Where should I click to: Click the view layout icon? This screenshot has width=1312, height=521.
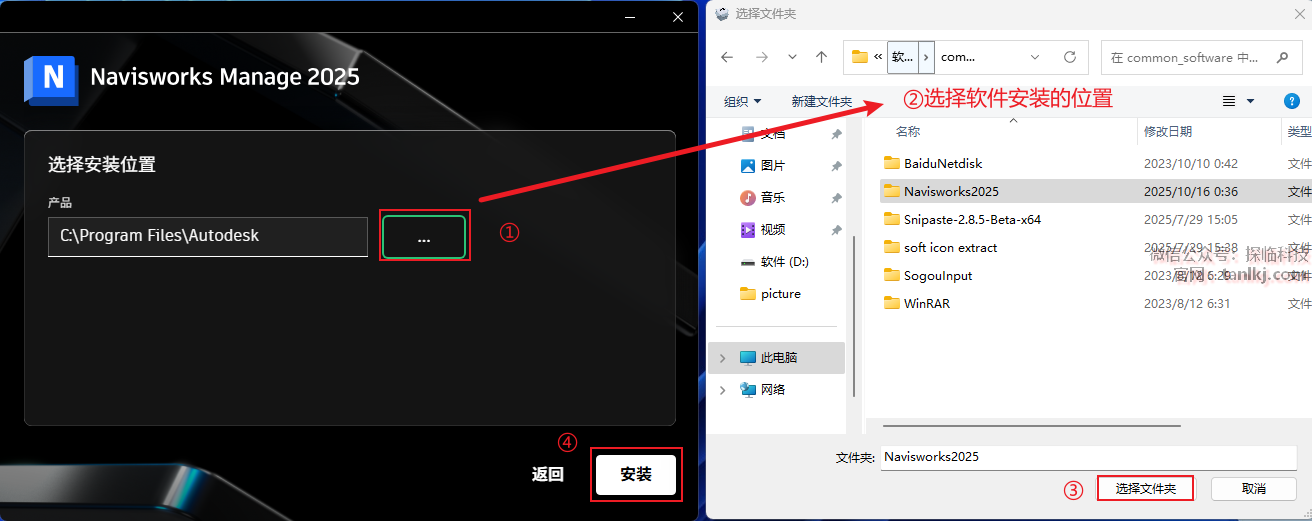coord(1229,101)
